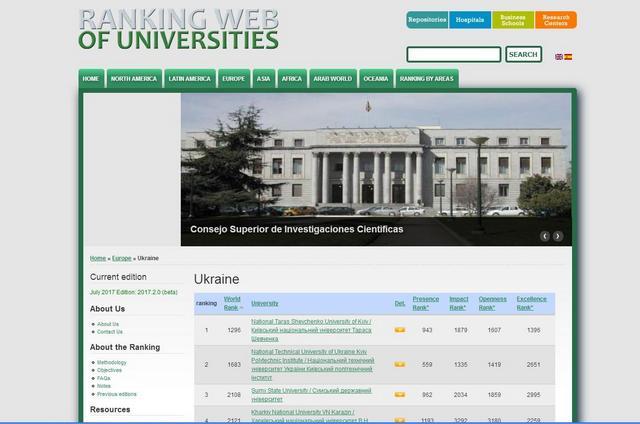This screenshot has width=640, height=424.
Task: Open the LATIN AMERICA tab
Action: coord(190,78)
